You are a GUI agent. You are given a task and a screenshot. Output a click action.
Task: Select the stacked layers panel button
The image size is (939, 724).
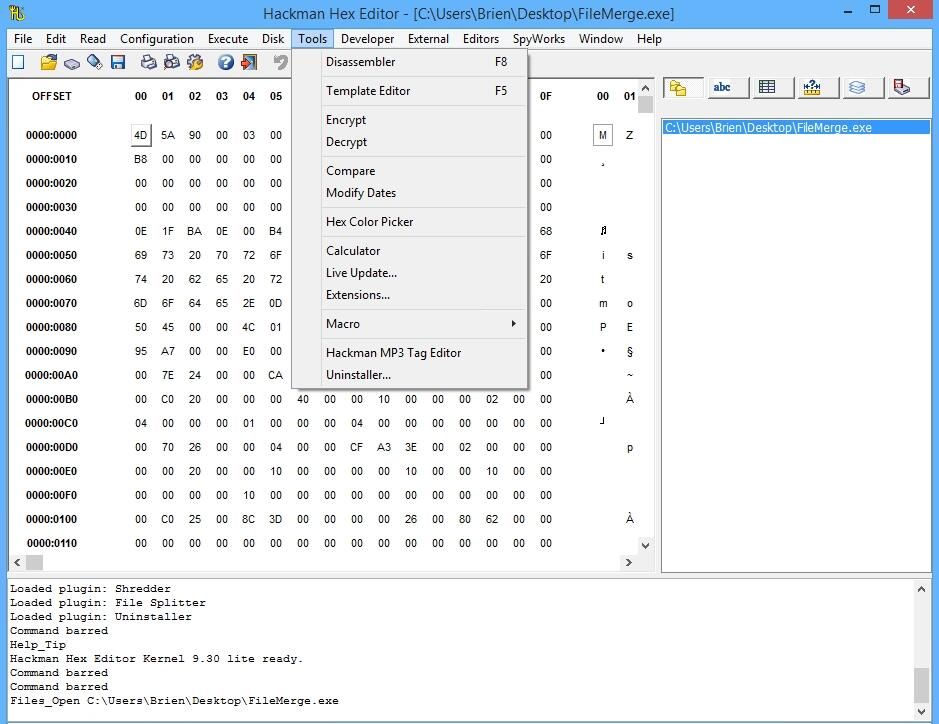pos(863,88)
